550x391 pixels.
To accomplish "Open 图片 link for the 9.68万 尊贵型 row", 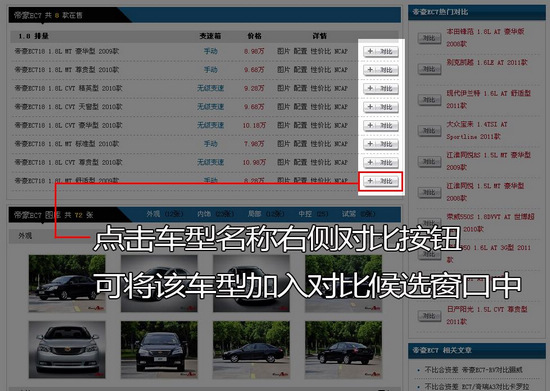I will (283, 70).
